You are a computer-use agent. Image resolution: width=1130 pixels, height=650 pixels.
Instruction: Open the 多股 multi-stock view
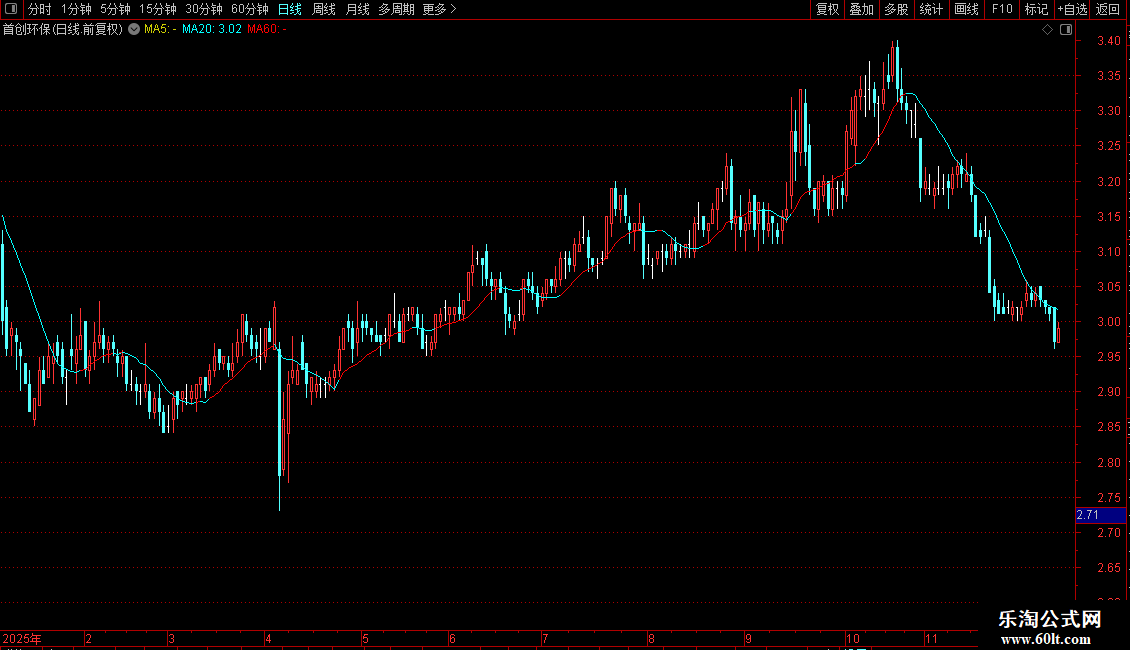[896, 9]
